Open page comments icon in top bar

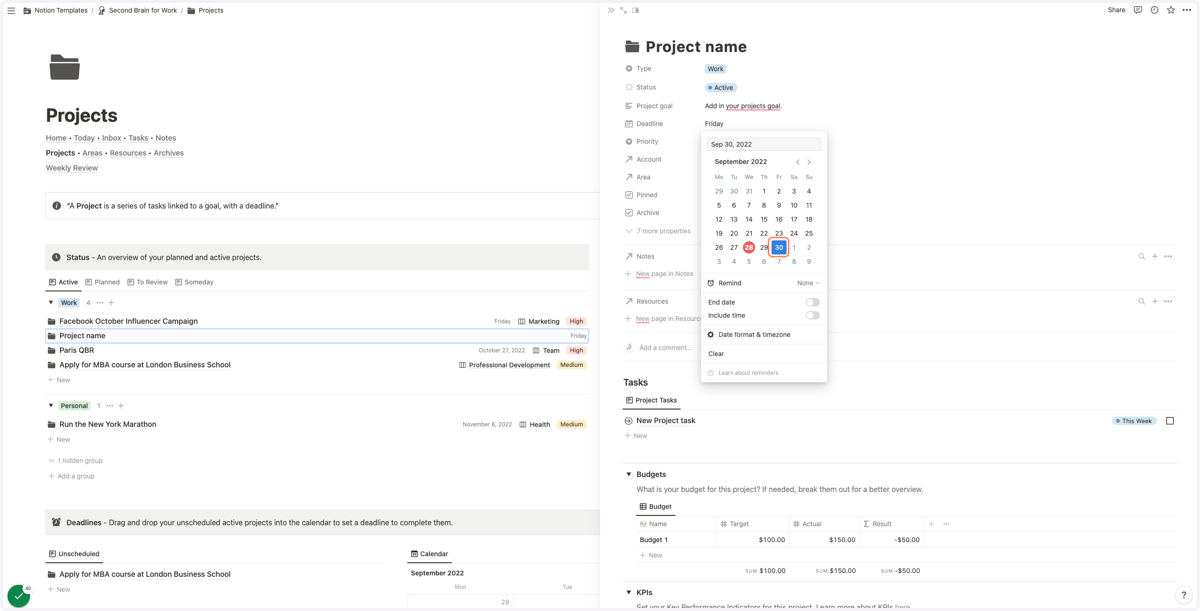click(1138, 10)
